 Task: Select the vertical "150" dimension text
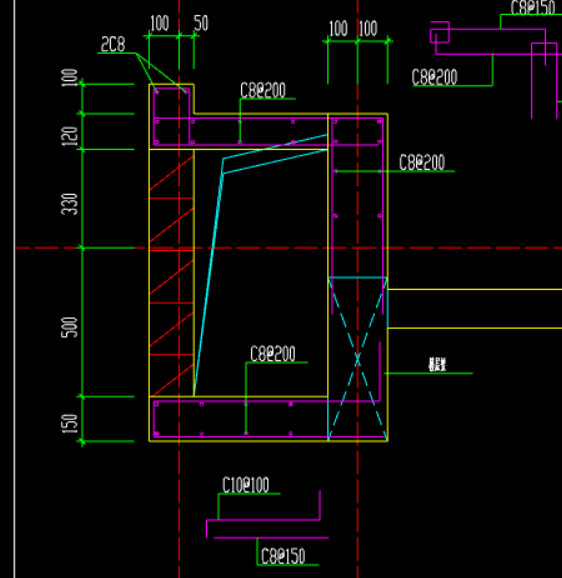tap(70, 424)
